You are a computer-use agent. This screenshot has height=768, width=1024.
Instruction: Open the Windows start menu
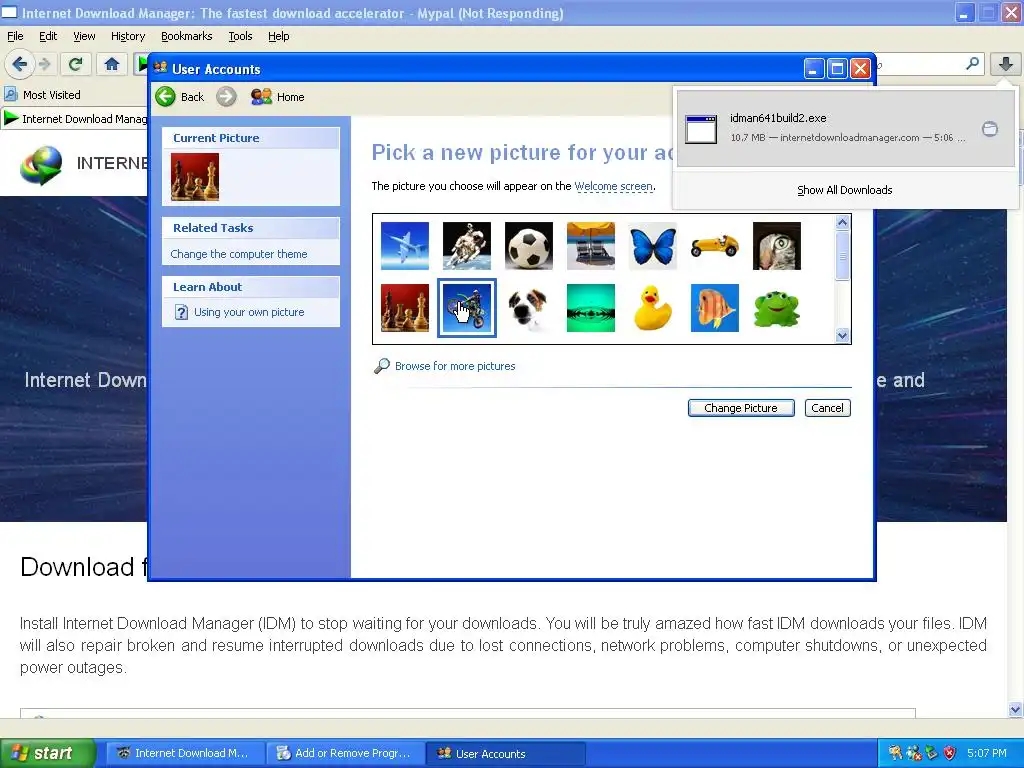click(47, 753)
